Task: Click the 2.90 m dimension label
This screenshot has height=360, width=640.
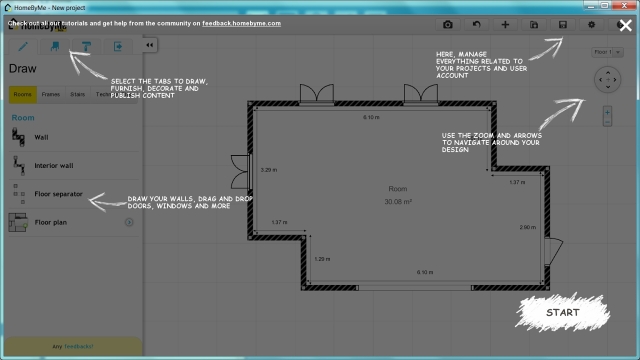Action: (x=528, y=227)
